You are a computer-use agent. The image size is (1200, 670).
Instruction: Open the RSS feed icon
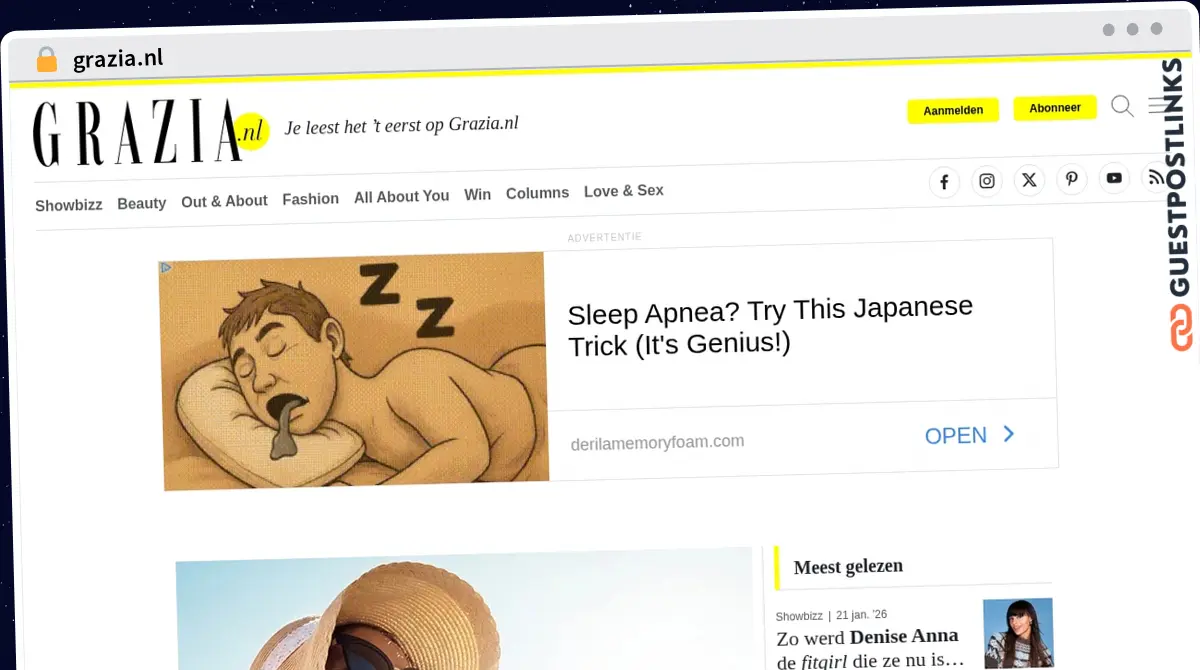[x=1155, y=177]
